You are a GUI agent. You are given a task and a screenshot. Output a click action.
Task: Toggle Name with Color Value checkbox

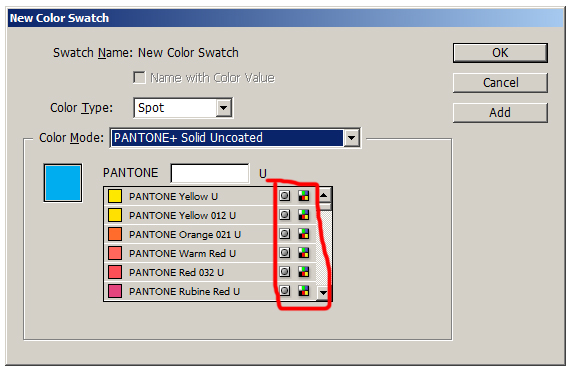tap(139, 78)
